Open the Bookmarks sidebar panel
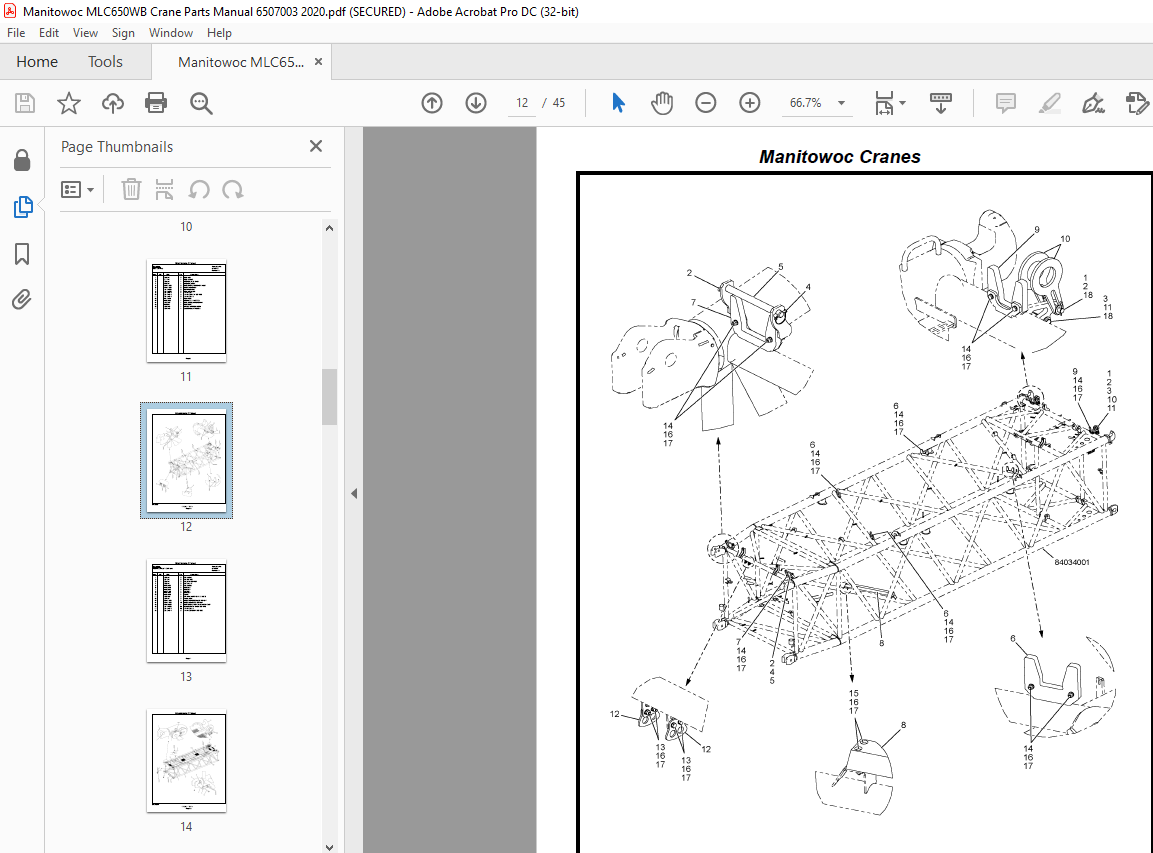The height and width of the screenshot is (853, 1153). (22, 254)
